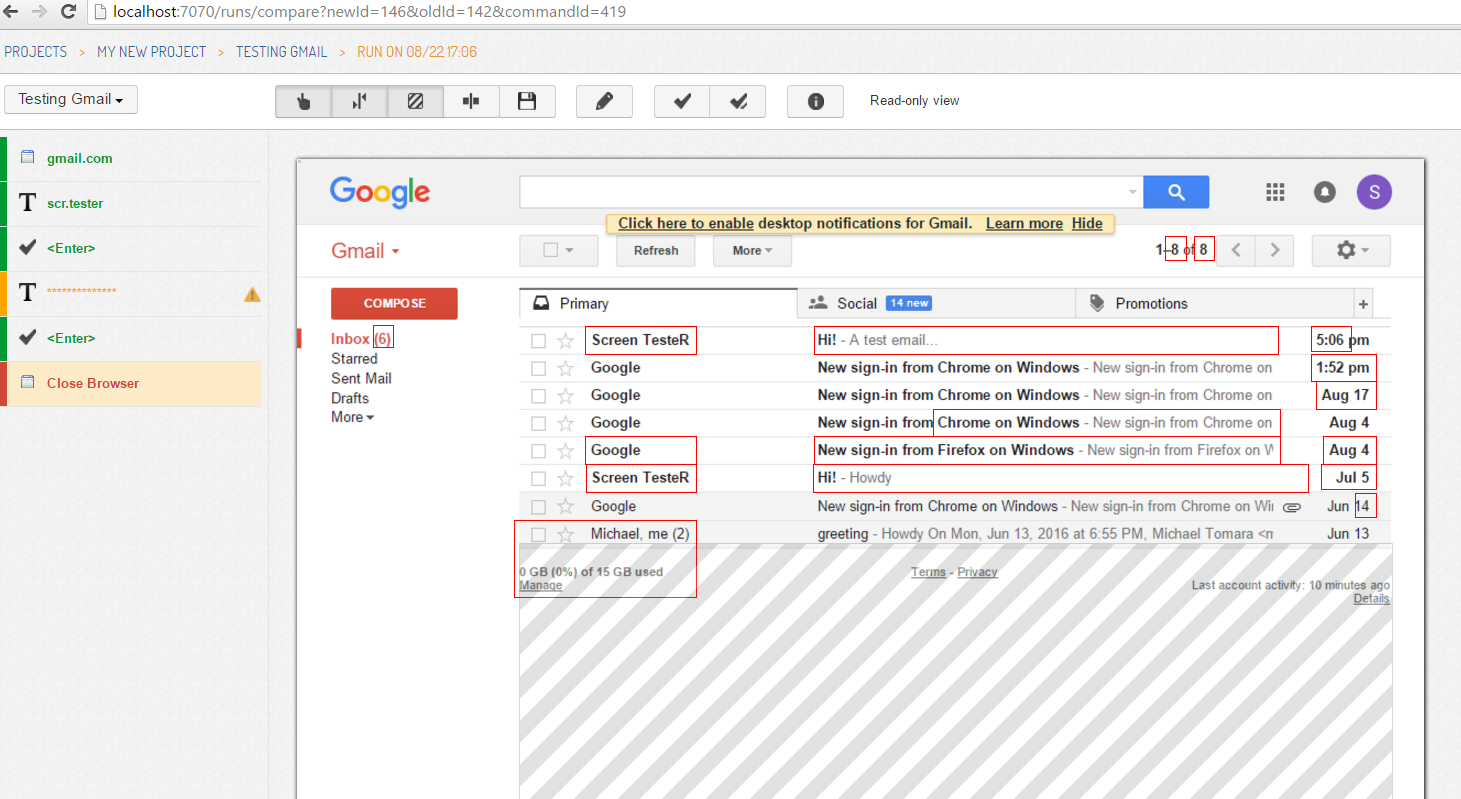Viewport: 1461px width, 799px height.
Task: Switch to the Promotions tab
Action: pos(1214,304)
